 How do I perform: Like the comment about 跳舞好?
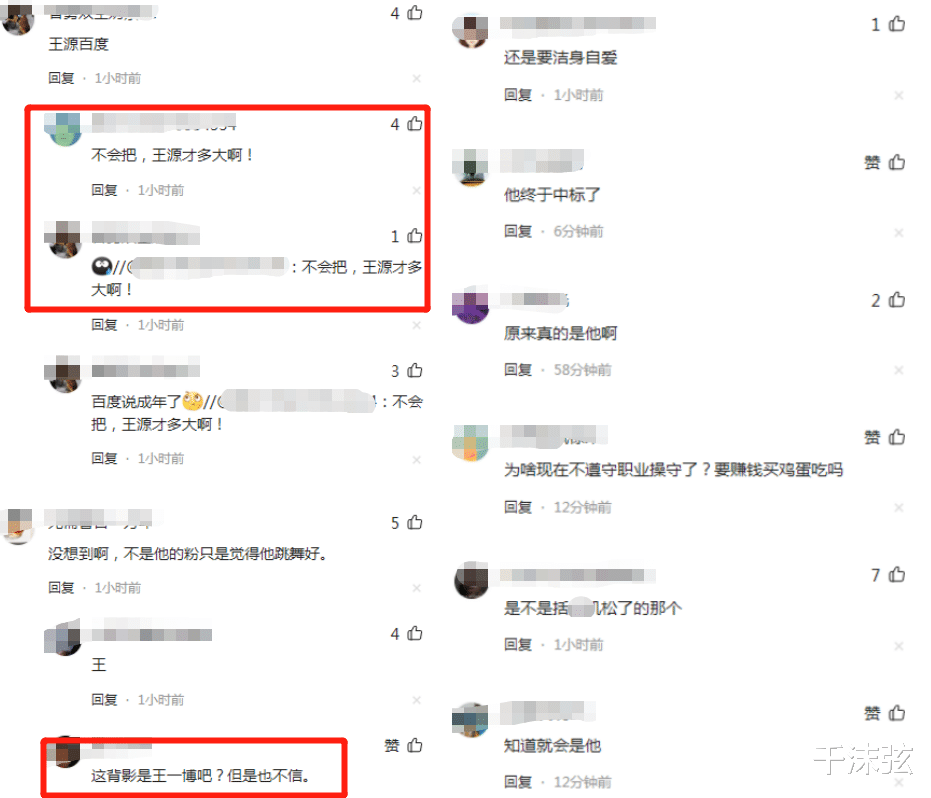tap(414, 522)
